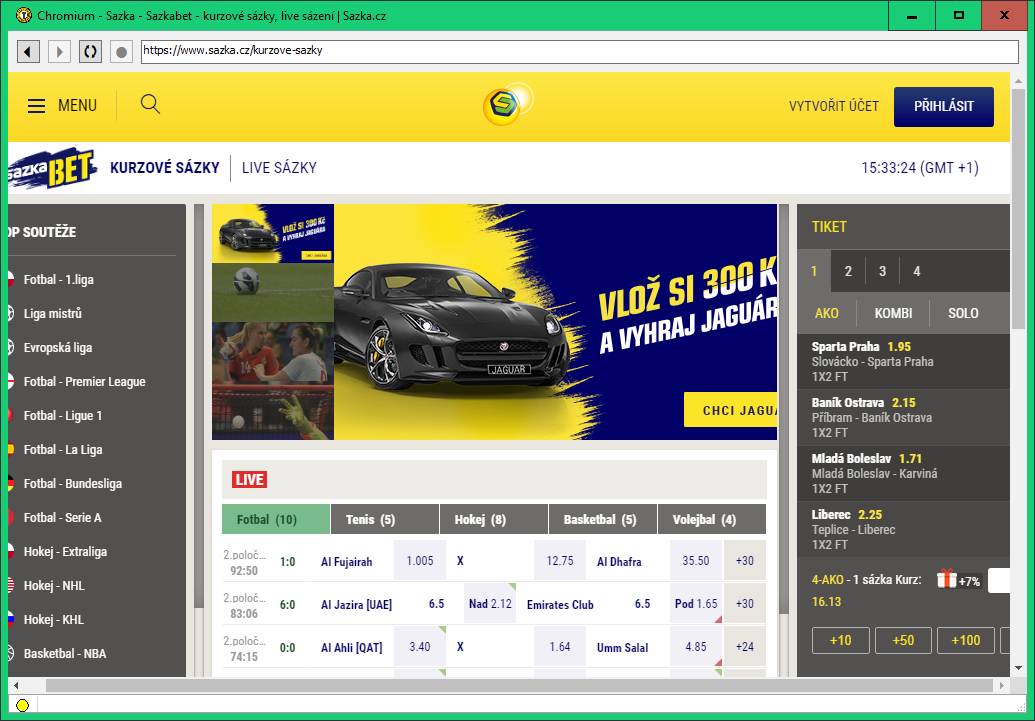Select the football on grass banner thumbnail
Viewport: 1035px width, 721px height.
pyautogui.click(x=273, y=292)
